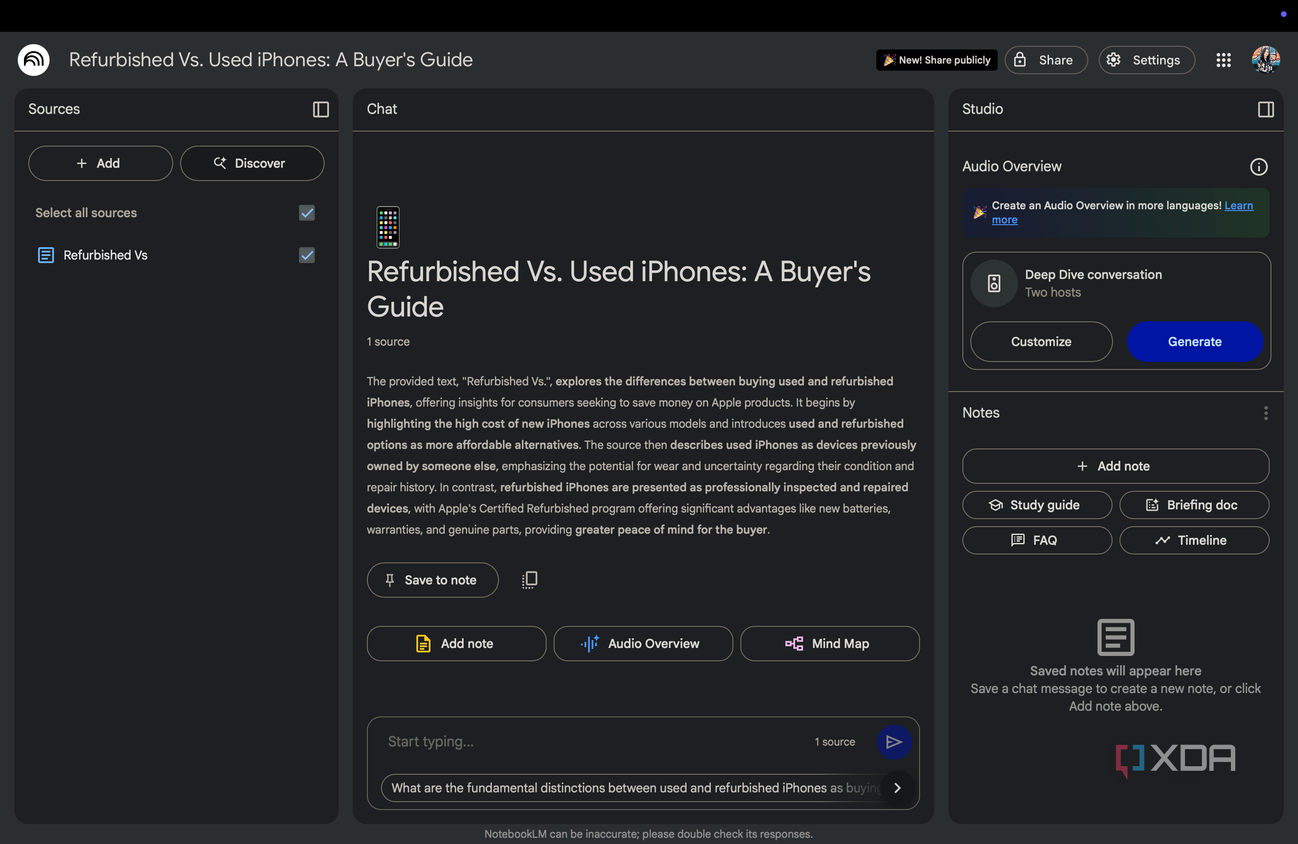The height and width of the screenshot is (844, 1298).
Task: Save the summary to note
Action: pyautogui.click(x=432, y=580)
